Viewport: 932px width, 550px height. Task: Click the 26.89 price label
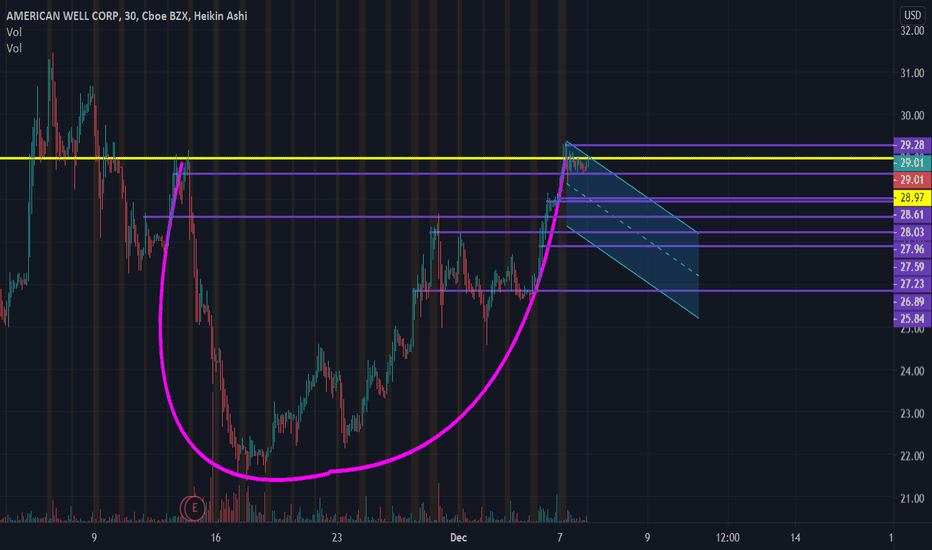(912, 301)
